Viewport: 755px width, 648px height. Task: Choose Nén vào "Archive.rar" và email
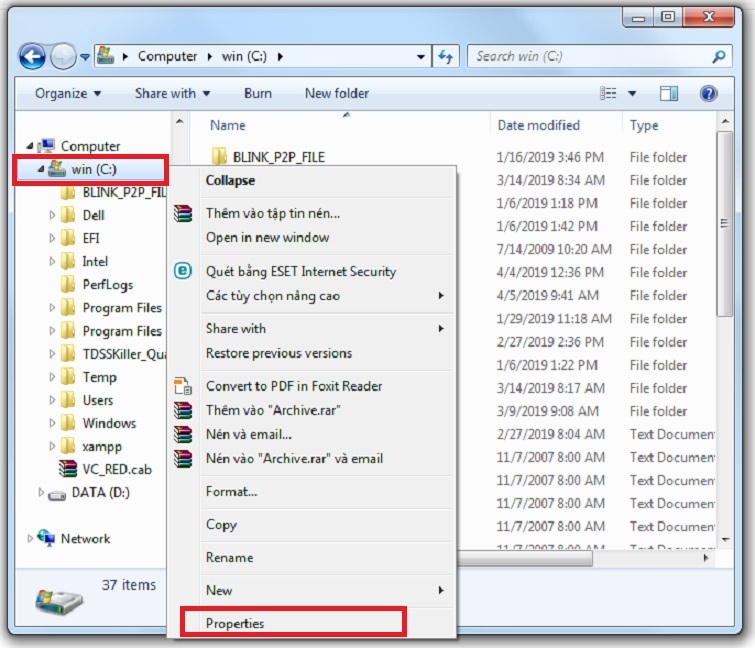pos(294,458)
